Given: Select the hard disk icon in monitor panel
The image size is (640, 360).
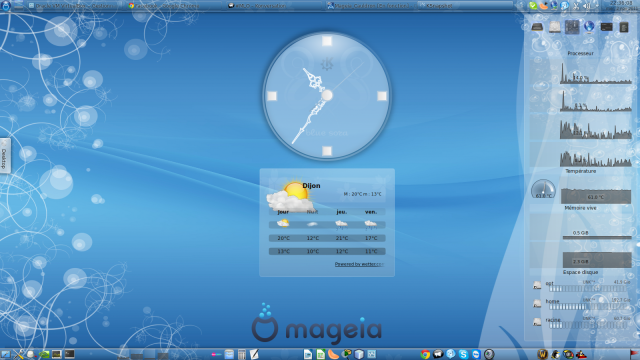Looking at the screenshot, I should click(555, 27).
